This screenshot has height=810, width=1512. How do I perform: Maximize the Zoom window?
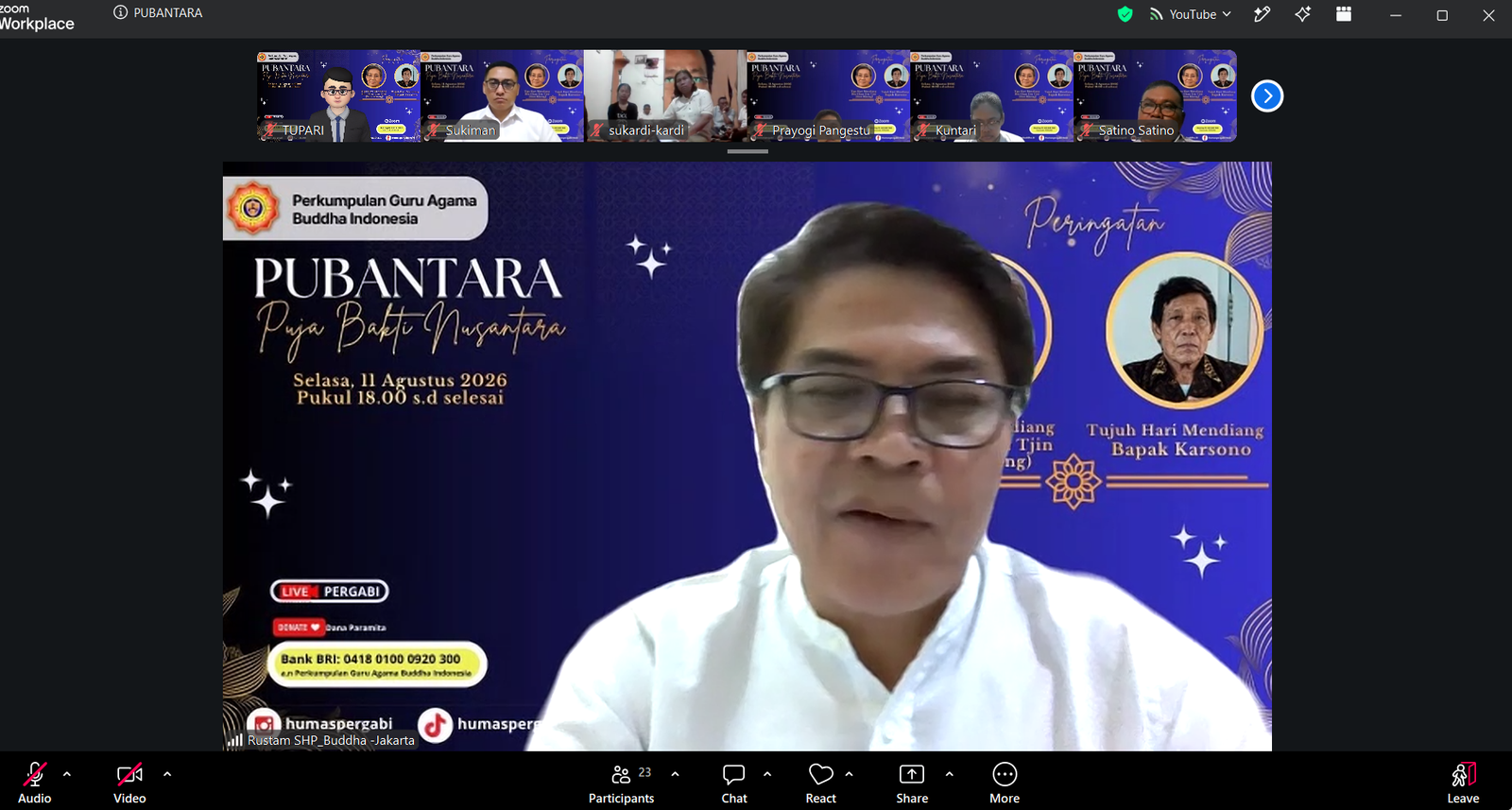tap(1442, 15)
